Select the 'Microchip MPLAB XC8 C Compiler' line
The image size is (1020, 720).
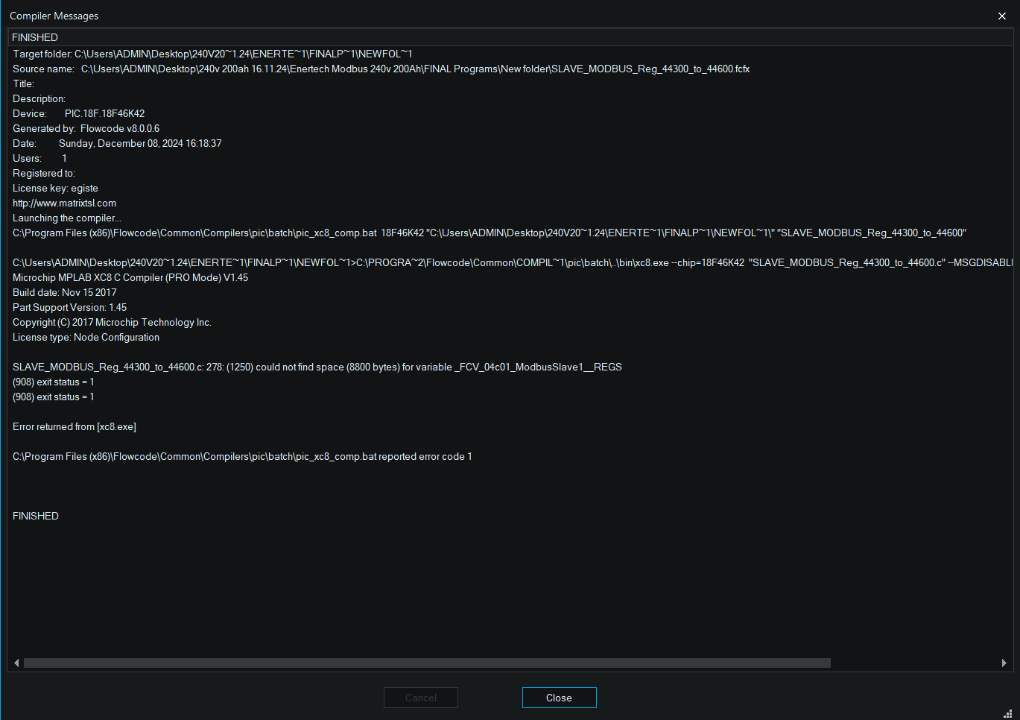click(130, 278)
